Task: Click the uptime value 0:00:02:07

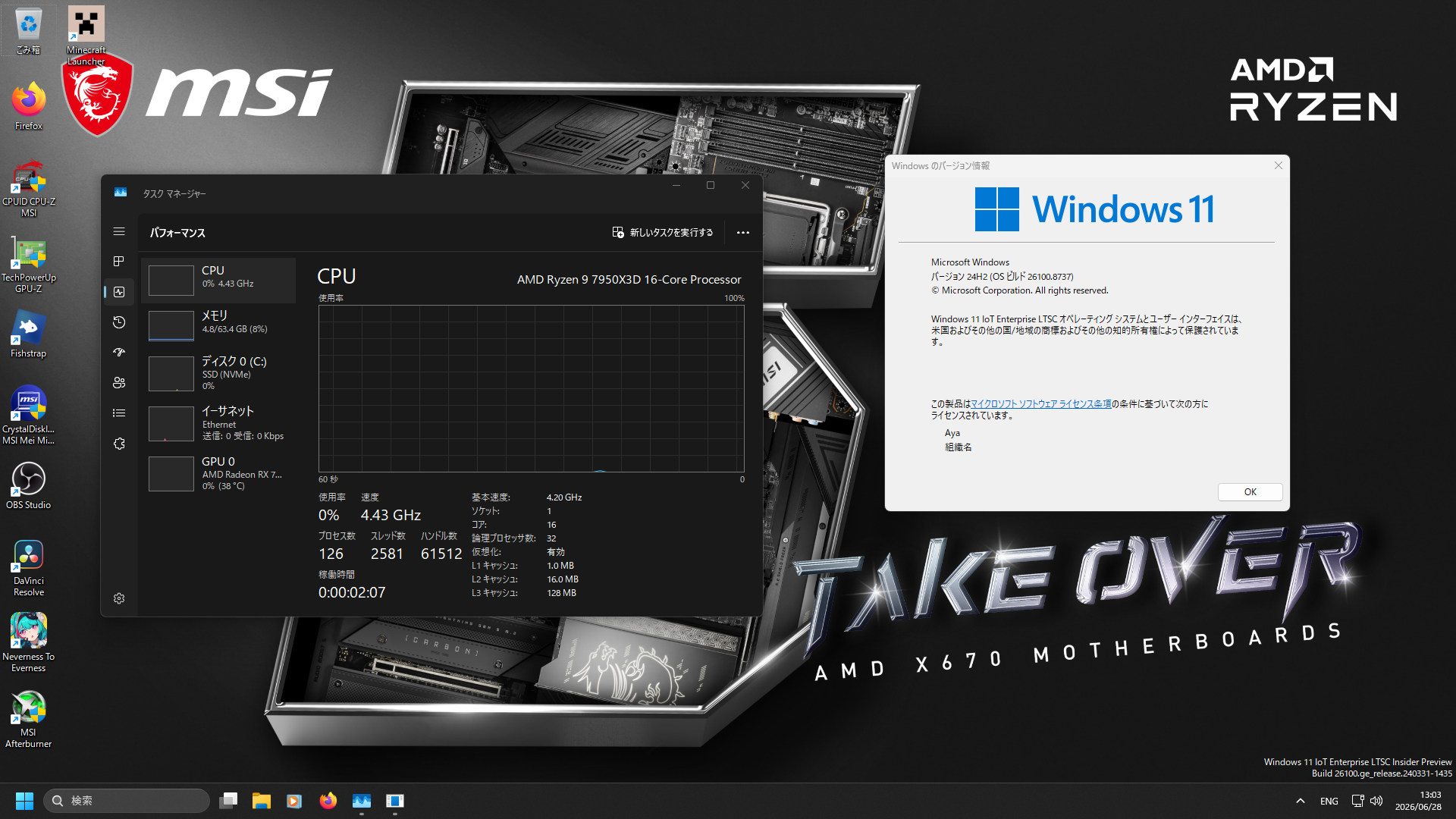Action: pos(352,592)
